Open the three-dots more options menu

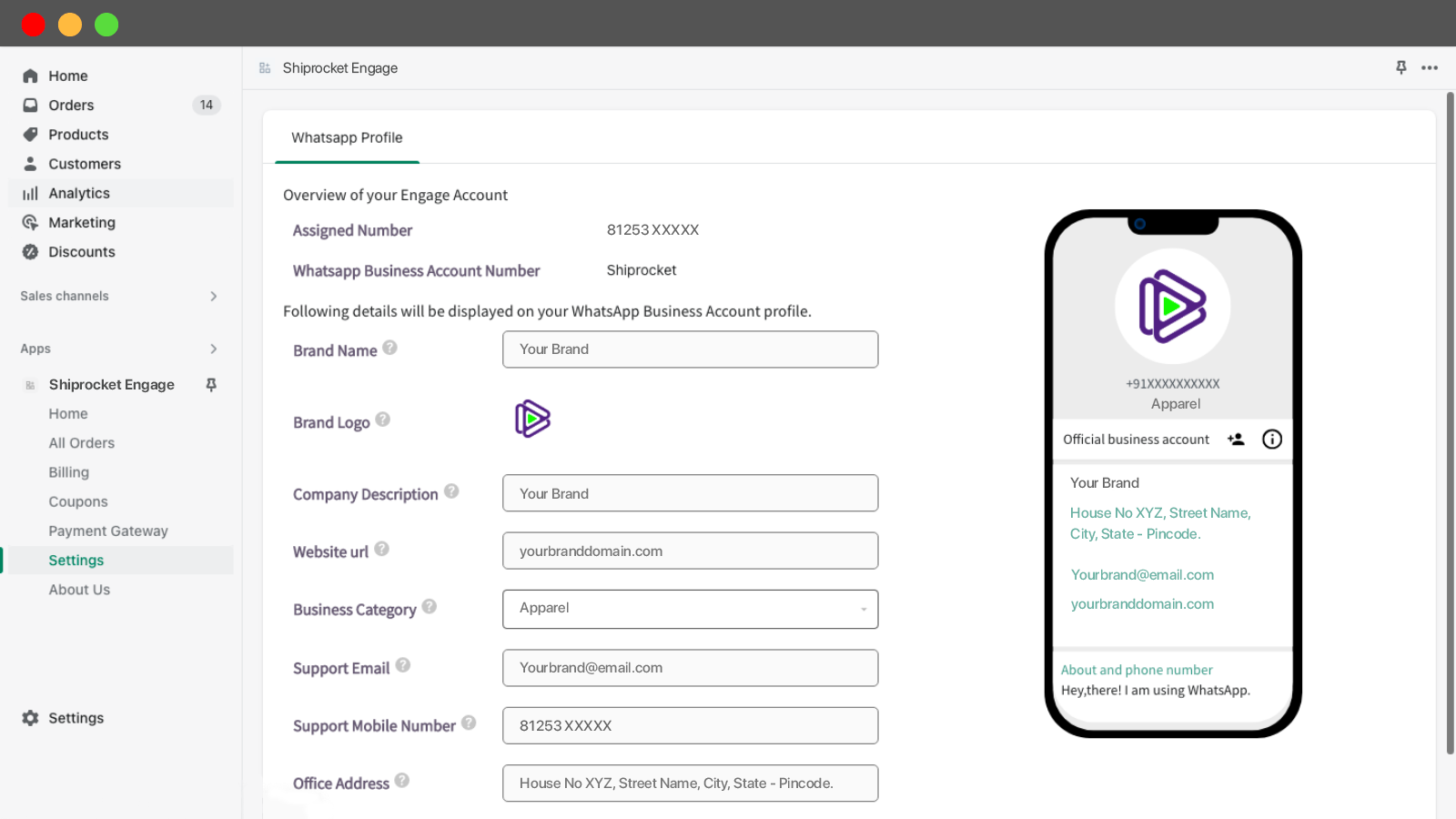(x=1430, y=67)
